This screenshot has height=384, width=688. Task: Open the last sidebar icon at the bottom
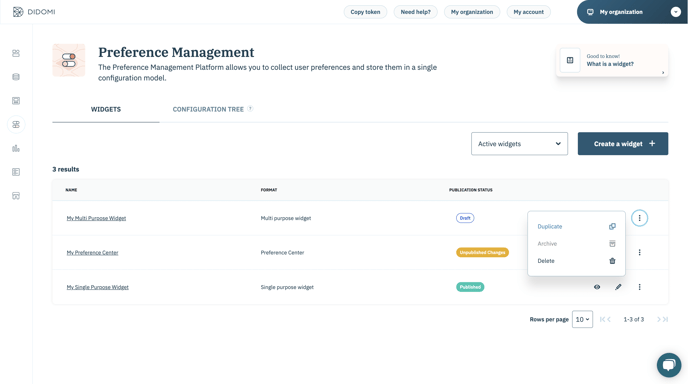coord(16,196)
